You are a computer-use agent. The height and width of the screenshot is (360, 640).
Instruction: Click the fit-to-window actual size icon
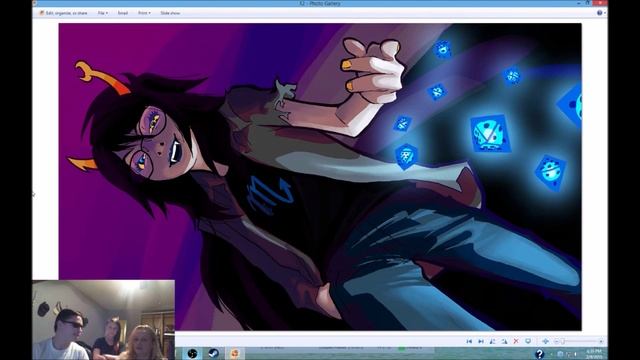pyautogui.click(x=545, y=341)
